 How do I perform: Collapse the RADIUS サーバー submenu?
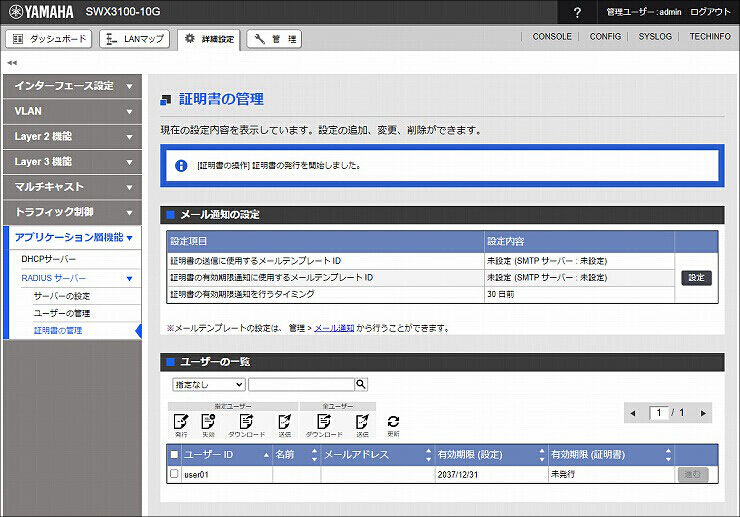pyautogui.click(x=80, y=278)
